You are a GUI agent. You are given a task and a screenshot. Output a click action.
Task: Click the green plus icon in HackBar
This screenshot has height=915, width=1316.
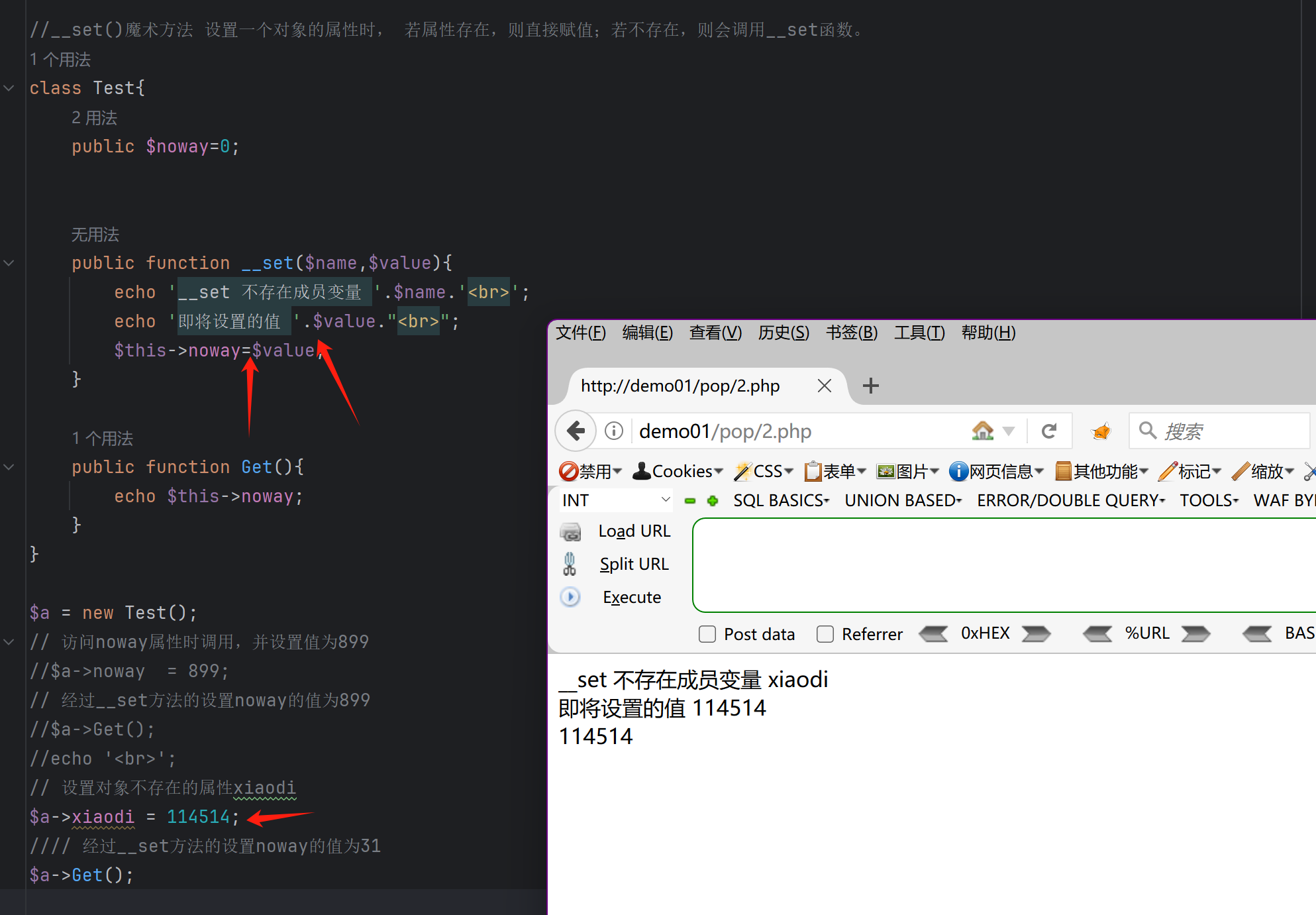[x=713, y=501]
